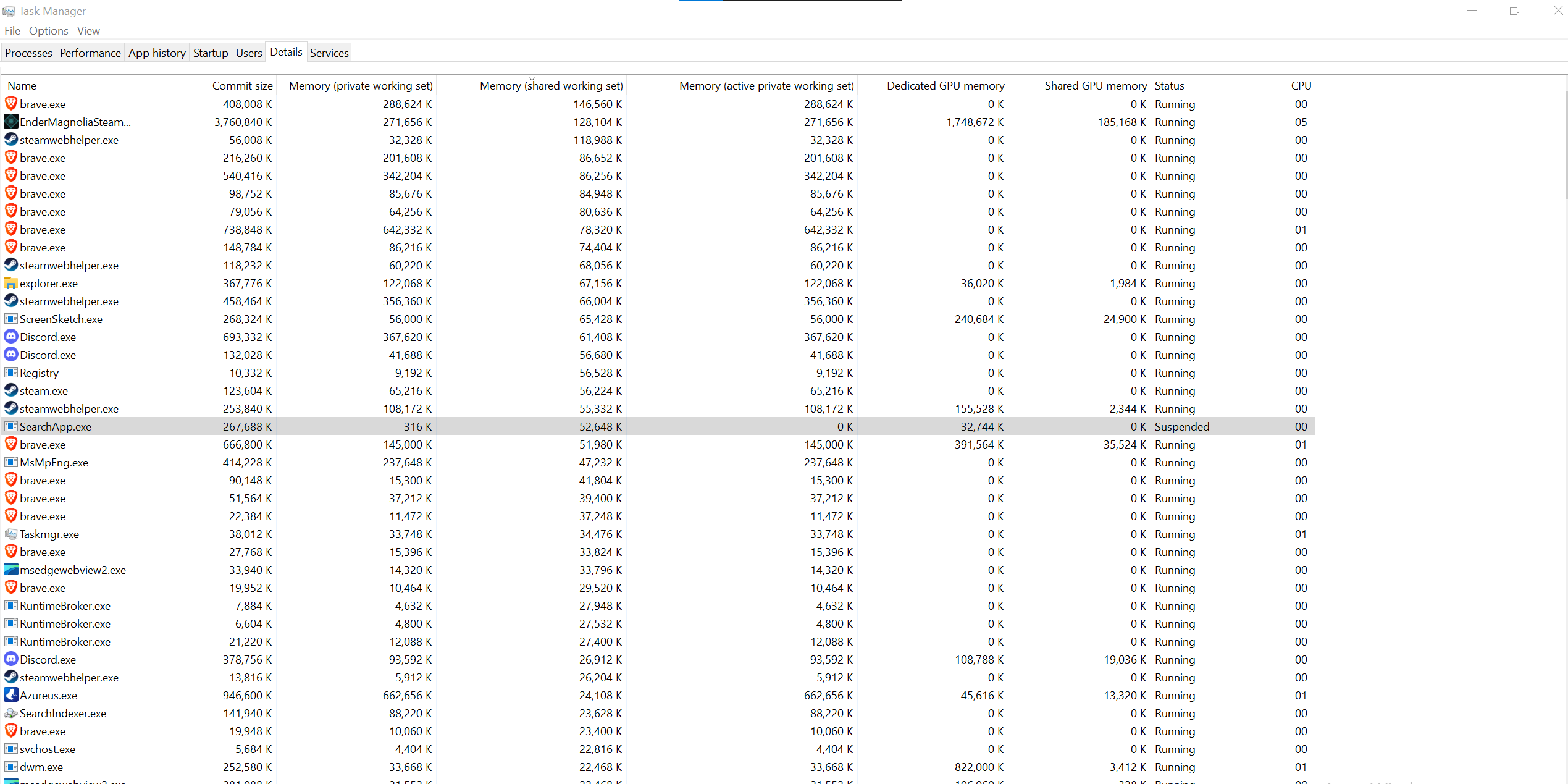The width and height of the screenshot is (1568, 784).
Task: Click the SearchApp.exe process icon
Action: tap(10, 426)
